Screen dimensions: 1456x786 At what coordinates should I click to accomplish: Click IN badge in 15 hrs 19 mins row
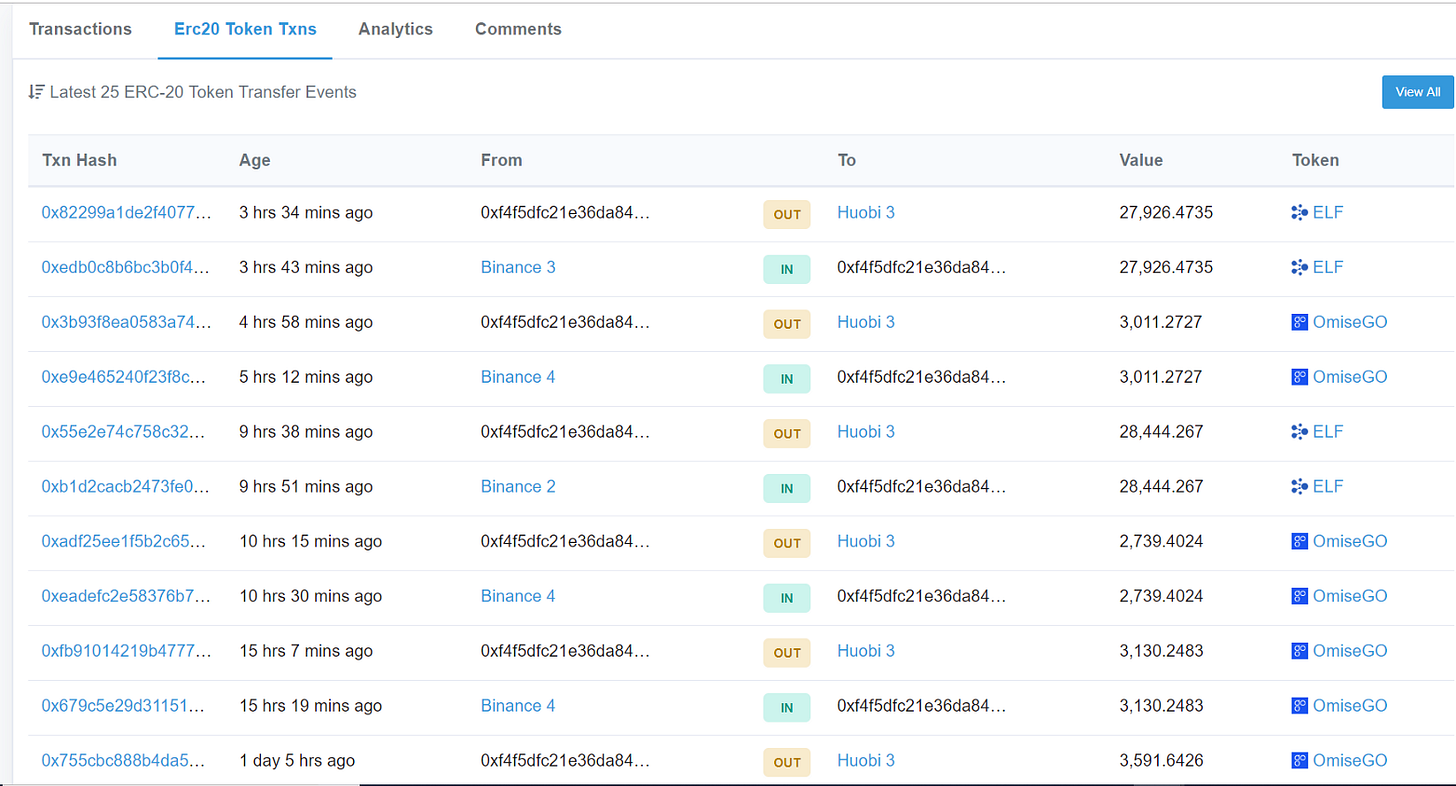pyautogui.click(x=787, y=708)
